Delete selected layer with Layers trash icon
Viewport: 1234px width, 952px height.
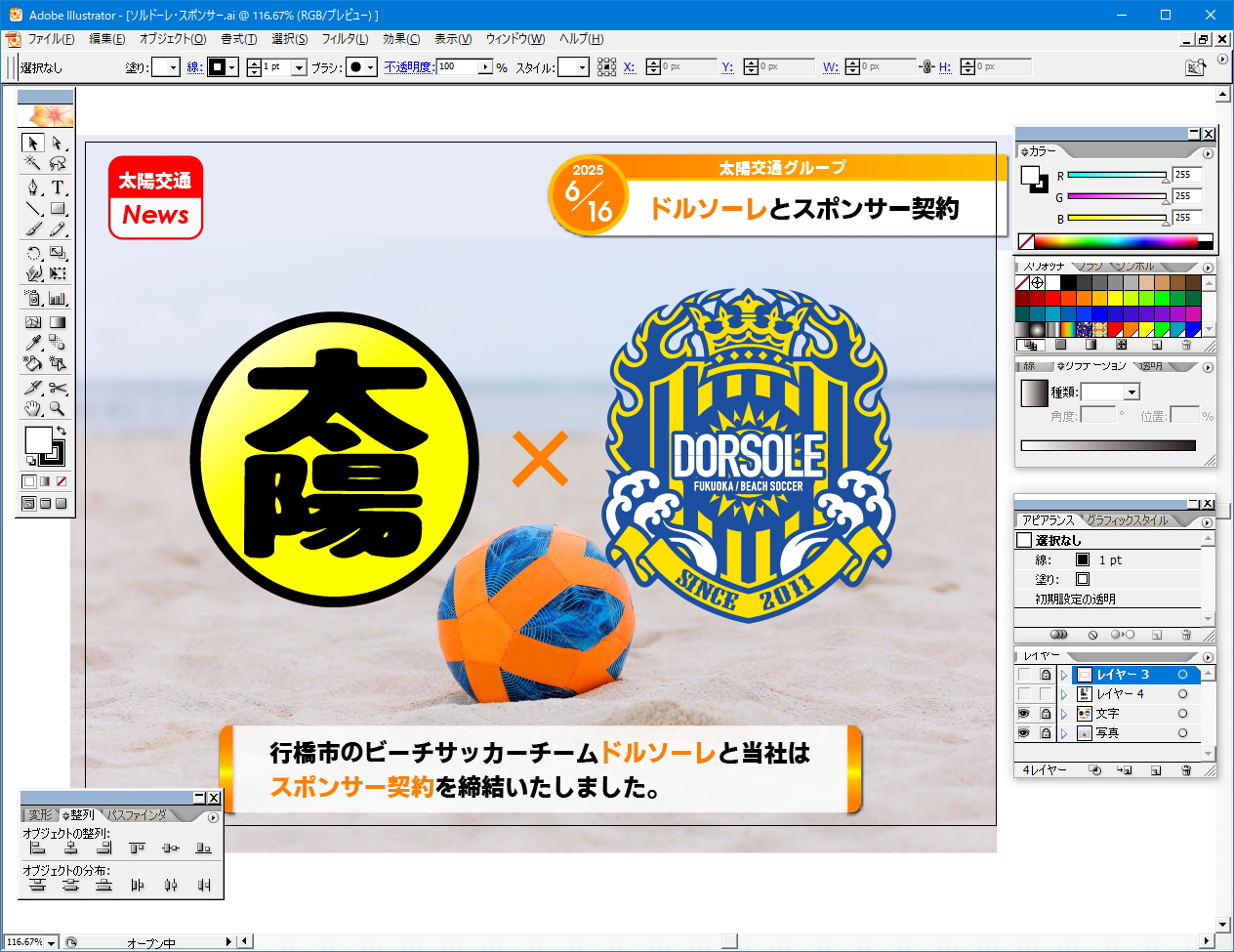point(1186,770)
